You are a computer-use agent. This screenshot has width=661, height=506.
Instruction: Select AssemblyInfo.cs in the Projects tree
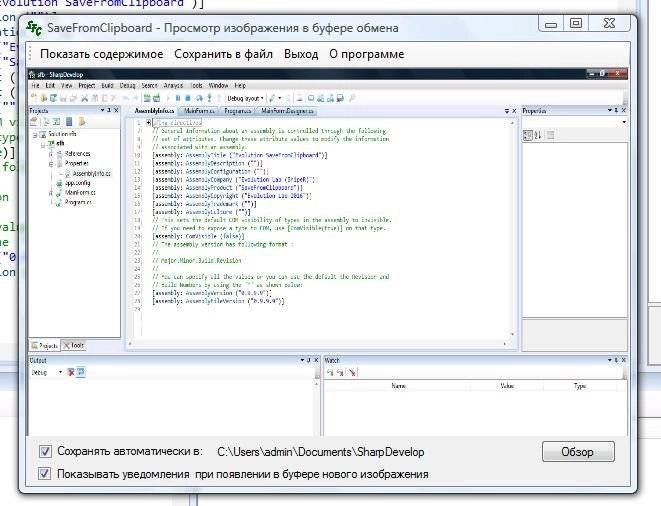tap(87, 173)
